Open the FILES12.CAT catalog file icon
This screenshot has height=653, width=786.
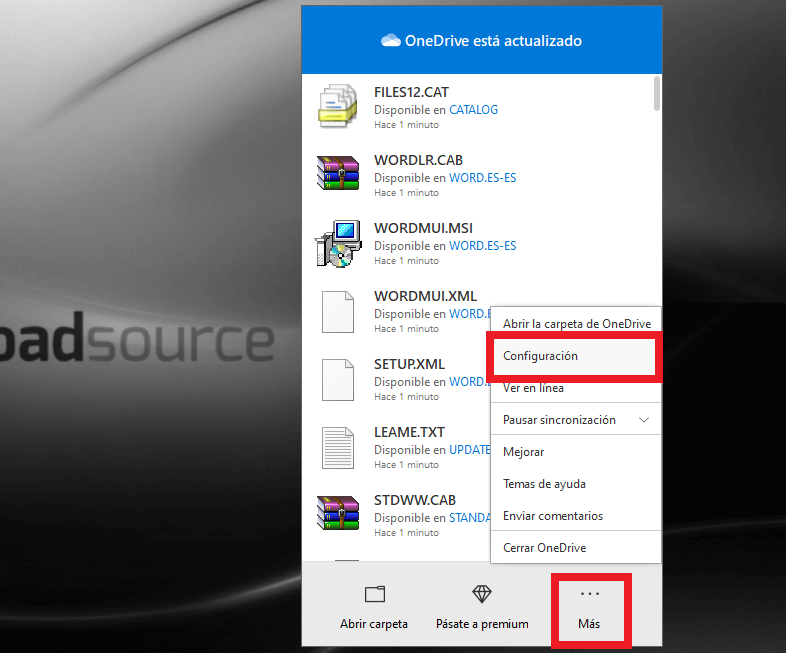338,106
